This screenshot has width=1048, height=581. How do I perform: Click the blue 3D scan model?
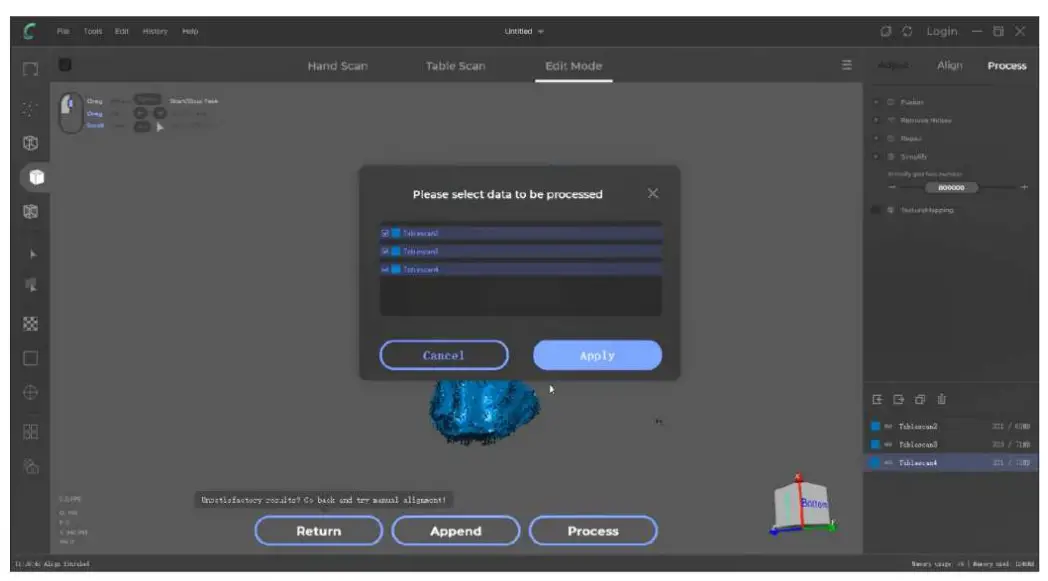pyautogui.click(x=484, y=412)
